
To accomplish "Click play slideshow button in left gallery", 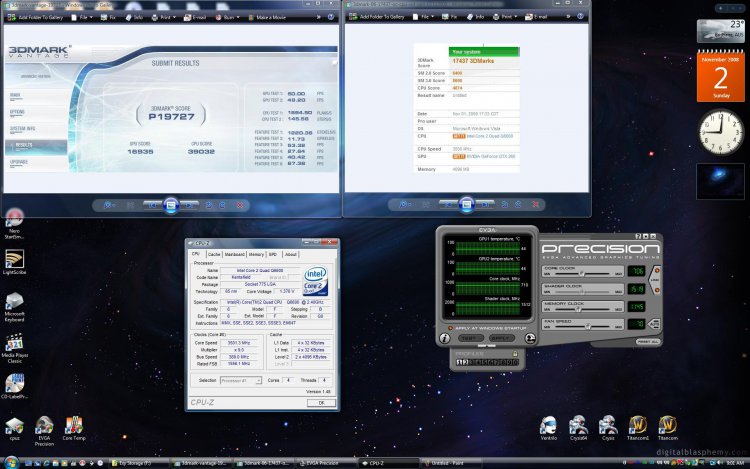I will tap(171, 206).
